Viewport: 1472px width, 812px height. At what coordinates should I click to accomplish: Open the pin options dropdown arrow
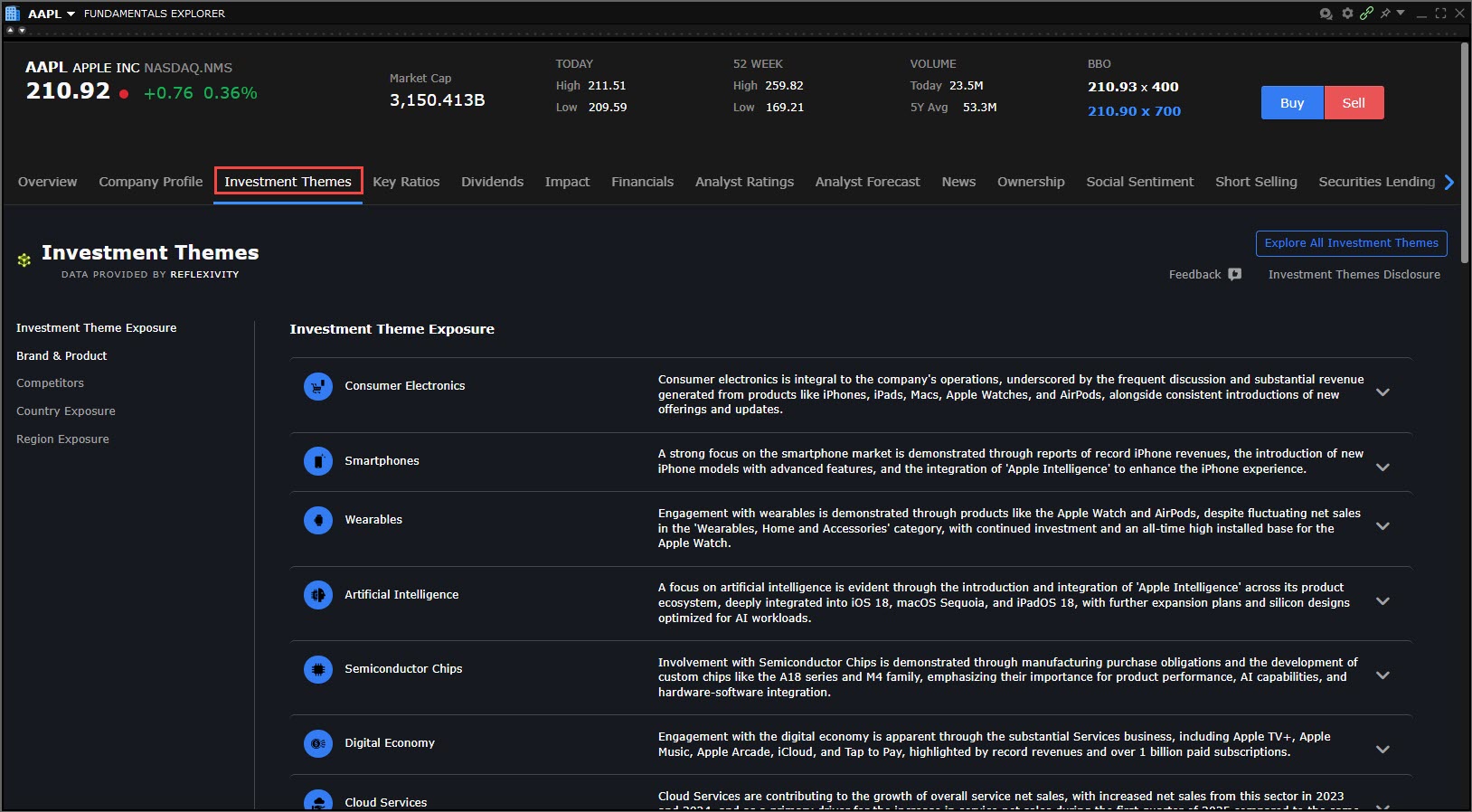click(1401, 13)
